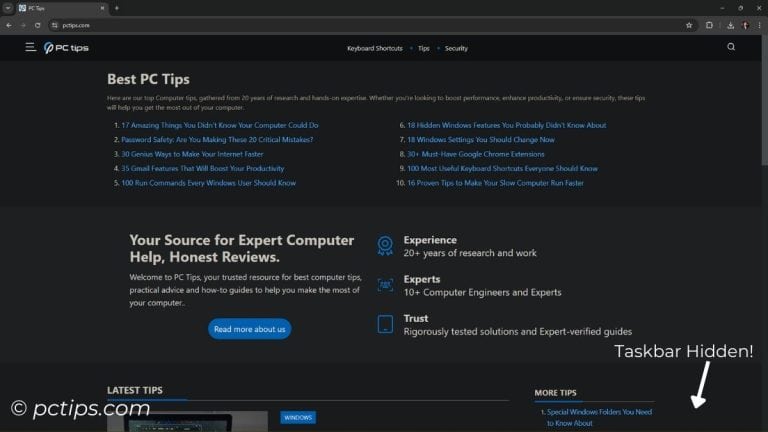Screen dimensions: 768x432
Task: Go to the Security nav item
Action: coord(456,48)
